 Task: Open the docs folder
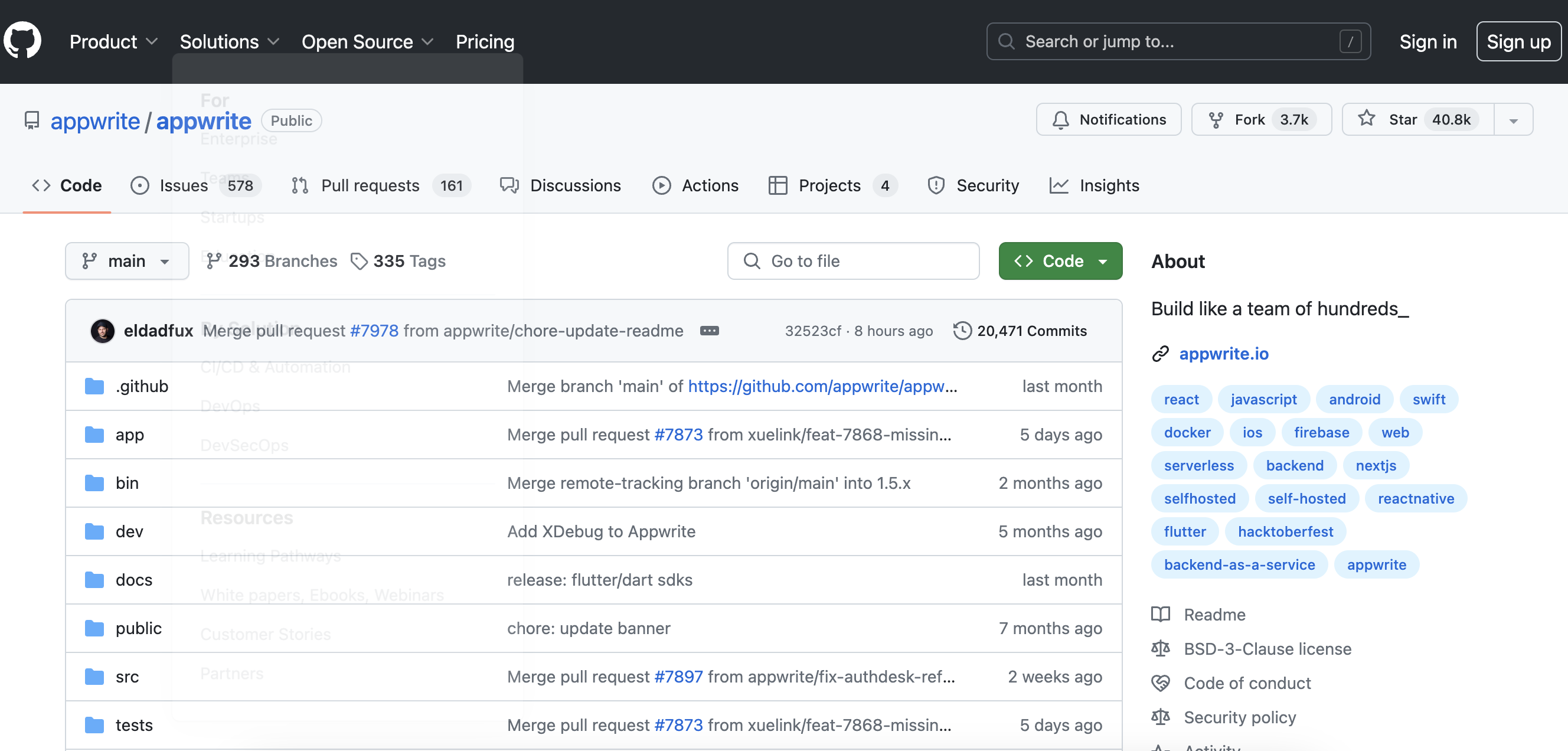click(134, 579)
